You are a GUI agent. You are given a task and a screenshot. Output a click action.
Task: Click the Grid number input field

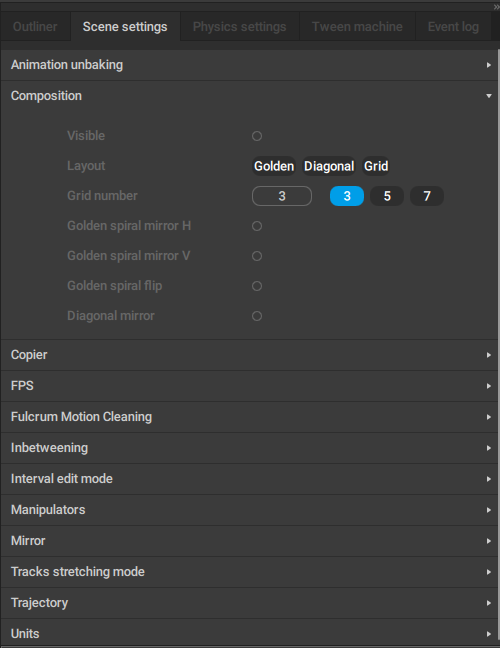(x=282, y=196)
